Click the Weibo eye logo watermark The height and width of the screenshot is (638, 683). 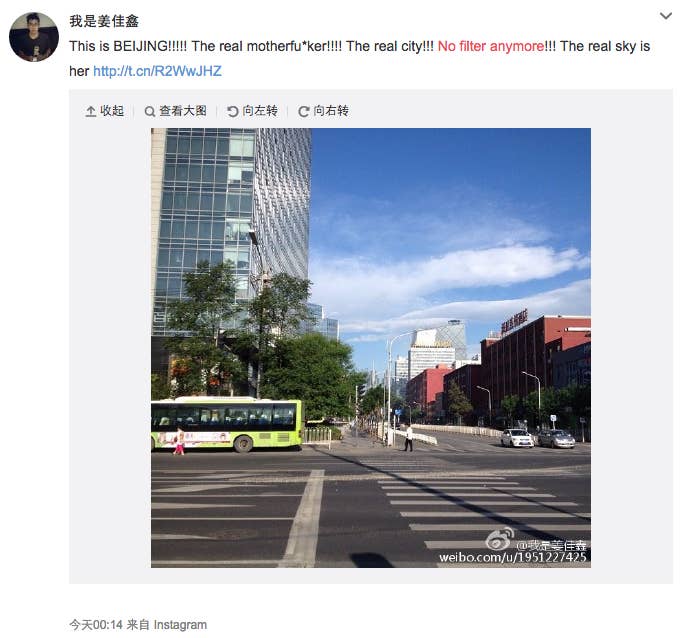tap(500, 538)
